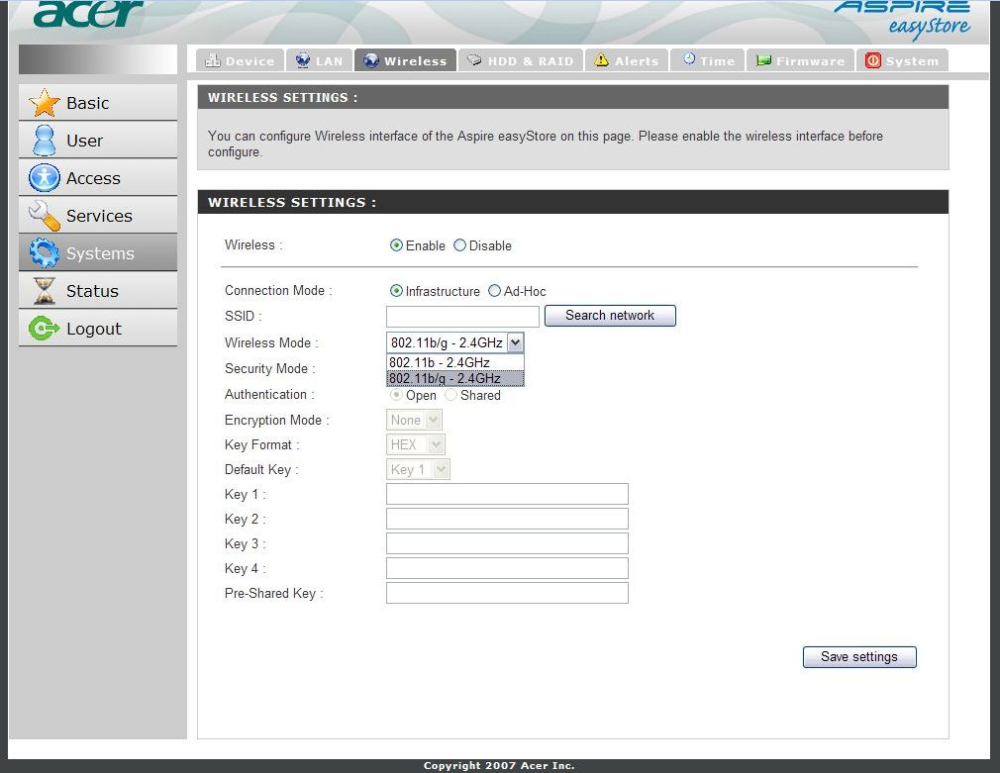Switch to the LAN tab
This screenshot has width=1000, height=773.
click(x=319, y=61)
